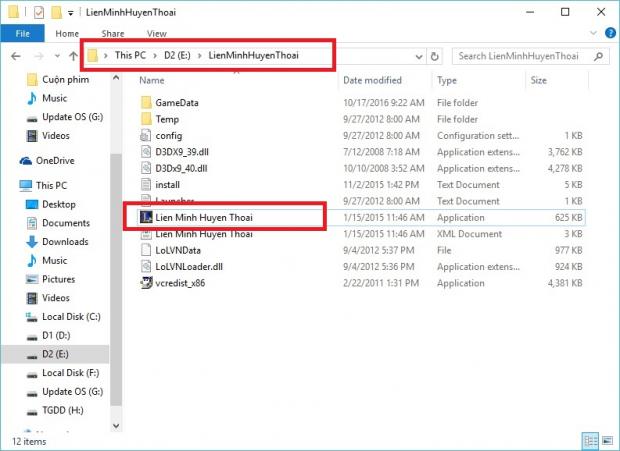The image size is (620, 451).
Task: Click This PC in the address path
Action: pos(133,55)
